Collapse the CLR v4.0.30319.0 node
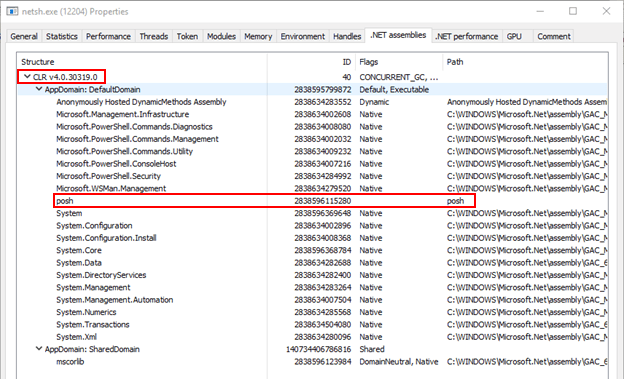 click(27, 76)
